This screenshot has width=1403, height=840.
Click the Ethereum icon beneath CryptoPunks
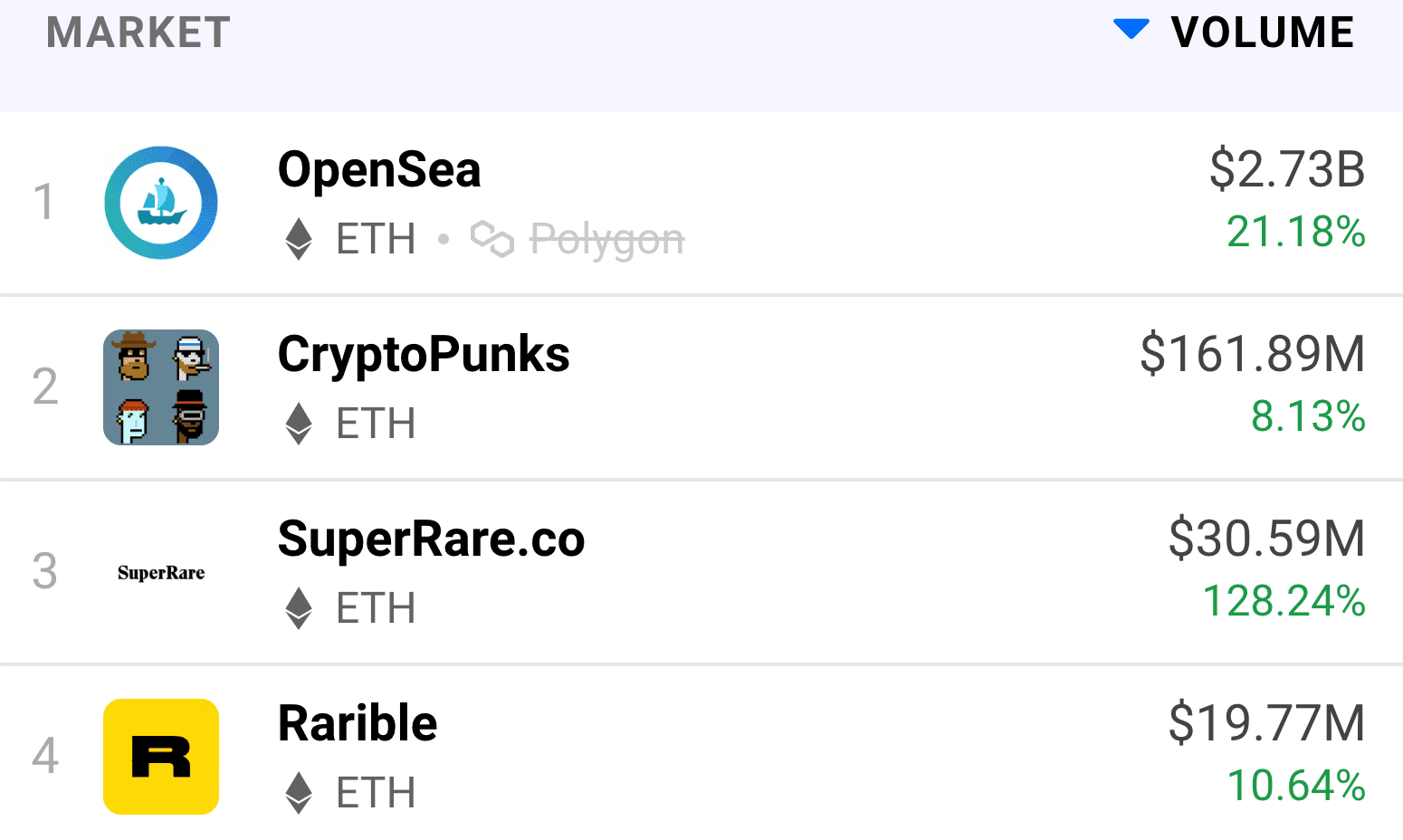pos(299,424)
